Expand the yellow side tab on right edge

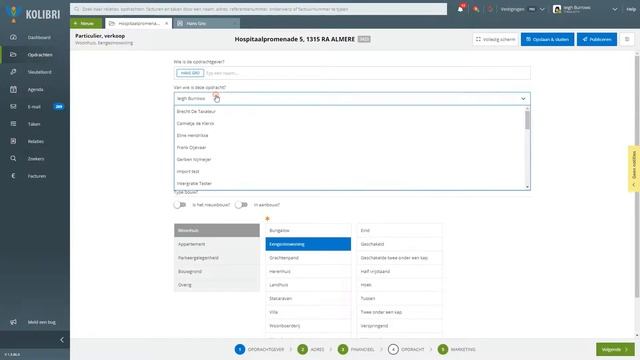[633, 169]
